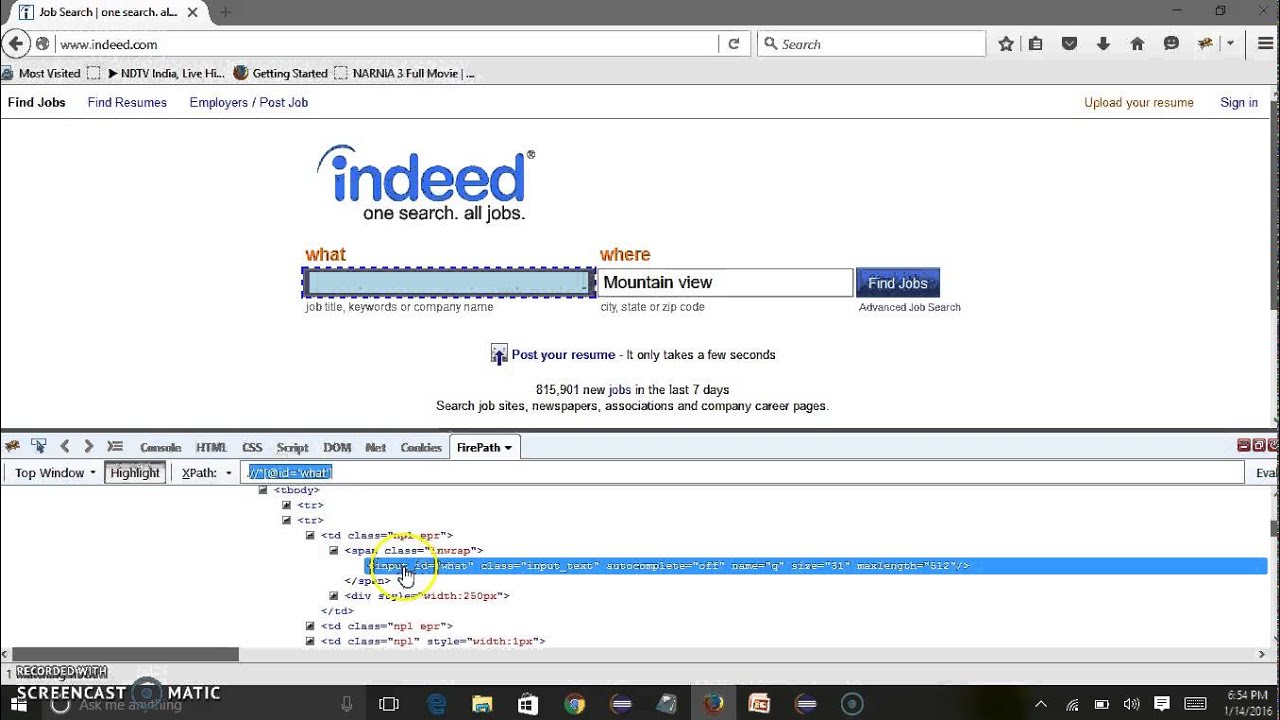Switch to Firebug Script tab
The image size is (1280, 720).
coord(292,448)
